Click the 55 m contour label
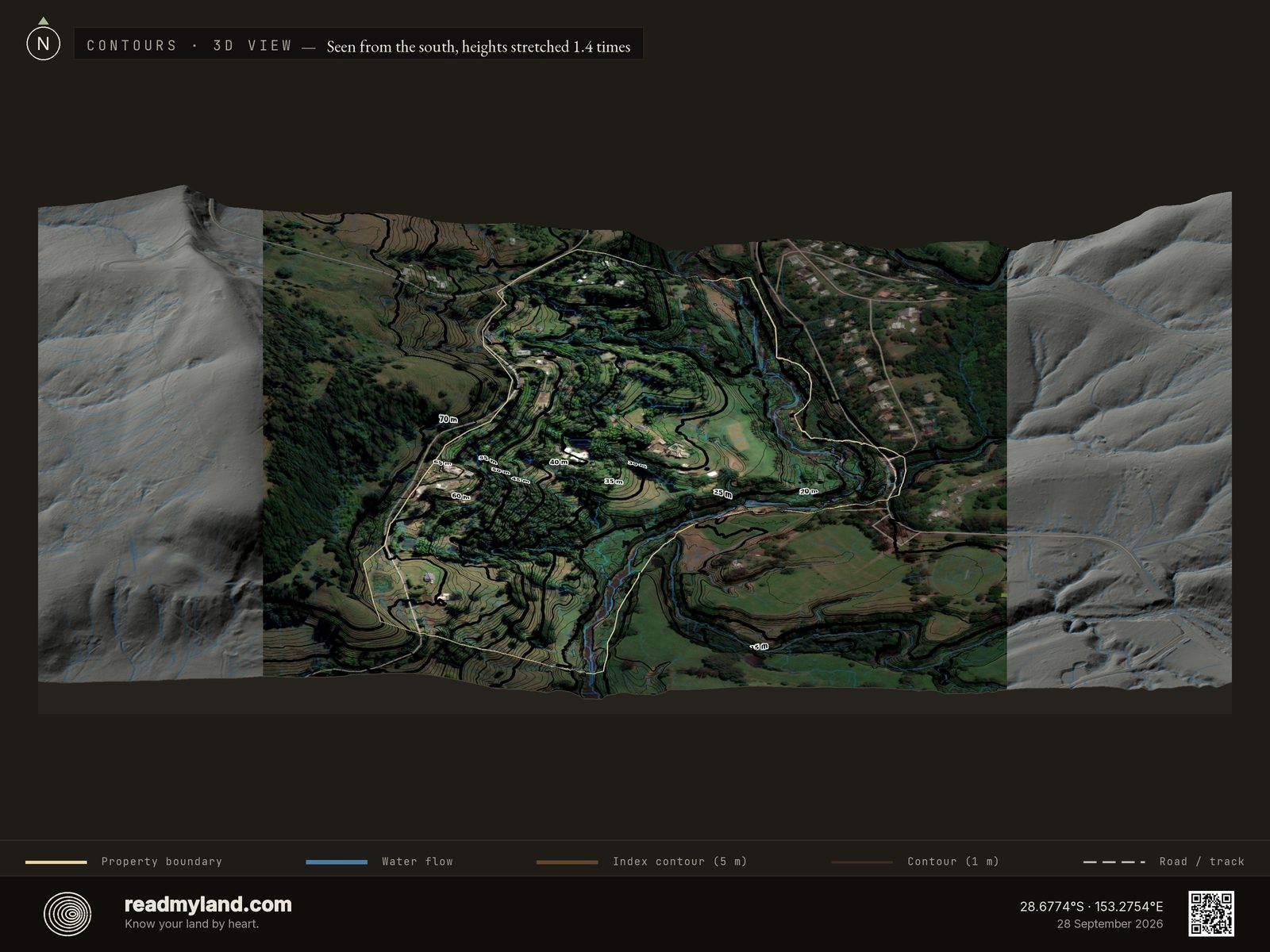 tap(487, 459)
